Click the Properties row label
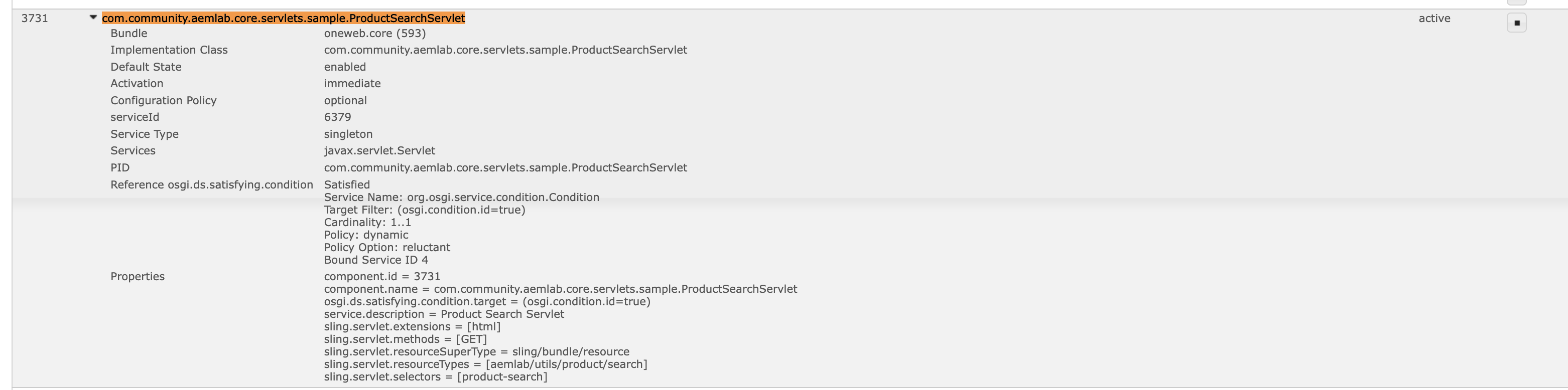This screenshot has height=390, width=1568. pyautogui.click(x=138, y=276)
